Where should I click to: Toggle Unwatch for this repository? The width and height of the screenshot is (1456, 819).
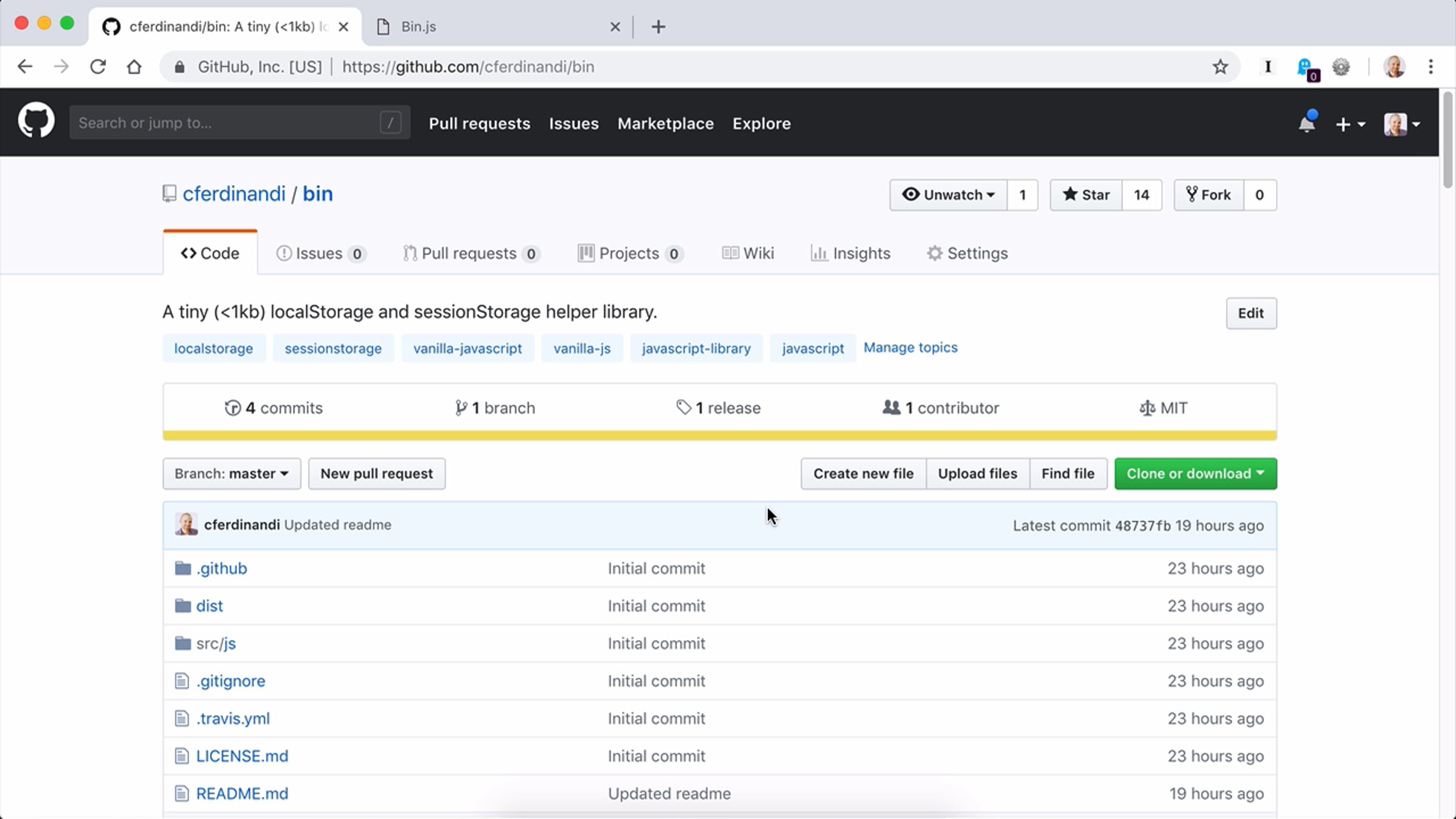pos(948,195)
